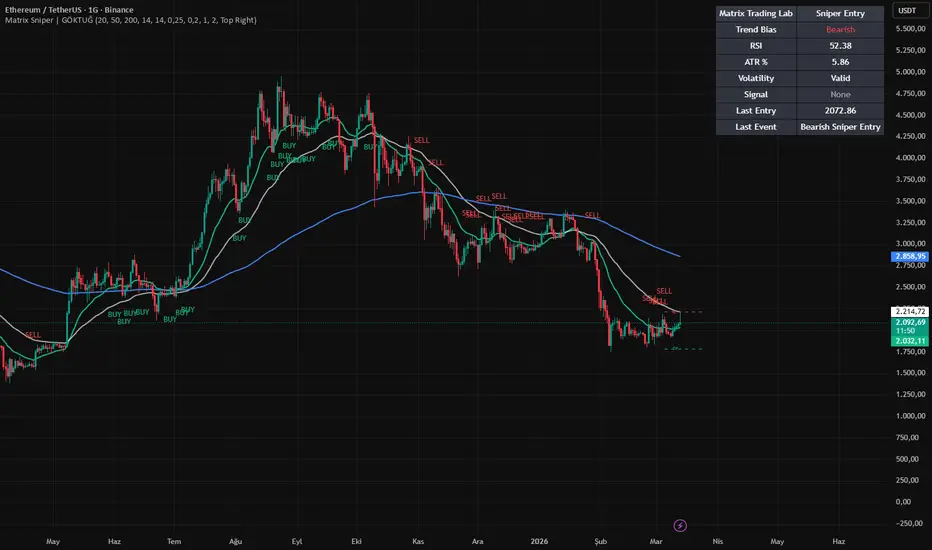Image resolution: width=932 pixels, height=550 pixels.
Task: Click the gray 'None' signal value
Action: [840, 95]
